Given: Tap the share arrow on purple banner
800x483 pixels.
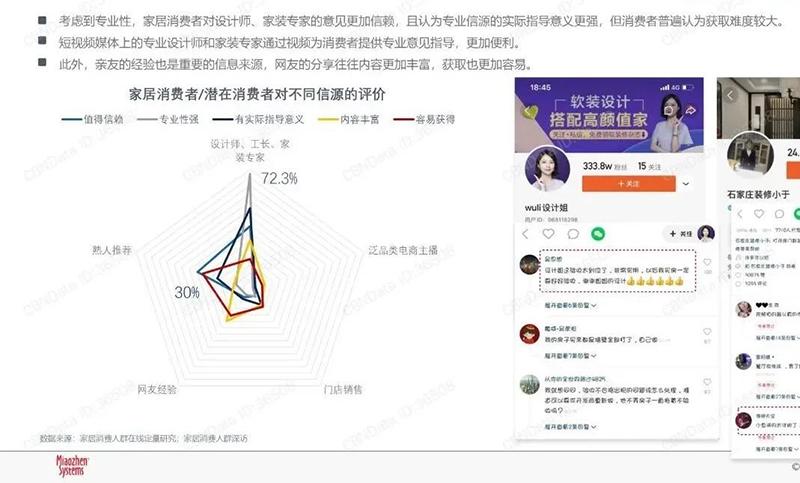Looking at the screenshot, I should pyautogui.click(x=690, y=110).
